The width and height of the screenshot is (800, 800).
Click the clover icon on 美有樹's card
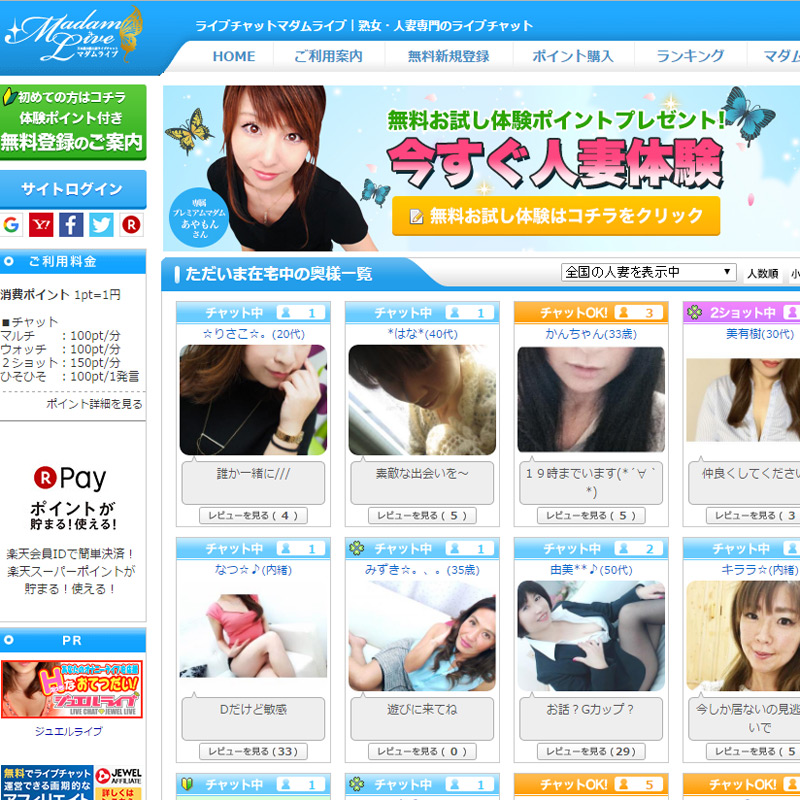click(694, 312)
